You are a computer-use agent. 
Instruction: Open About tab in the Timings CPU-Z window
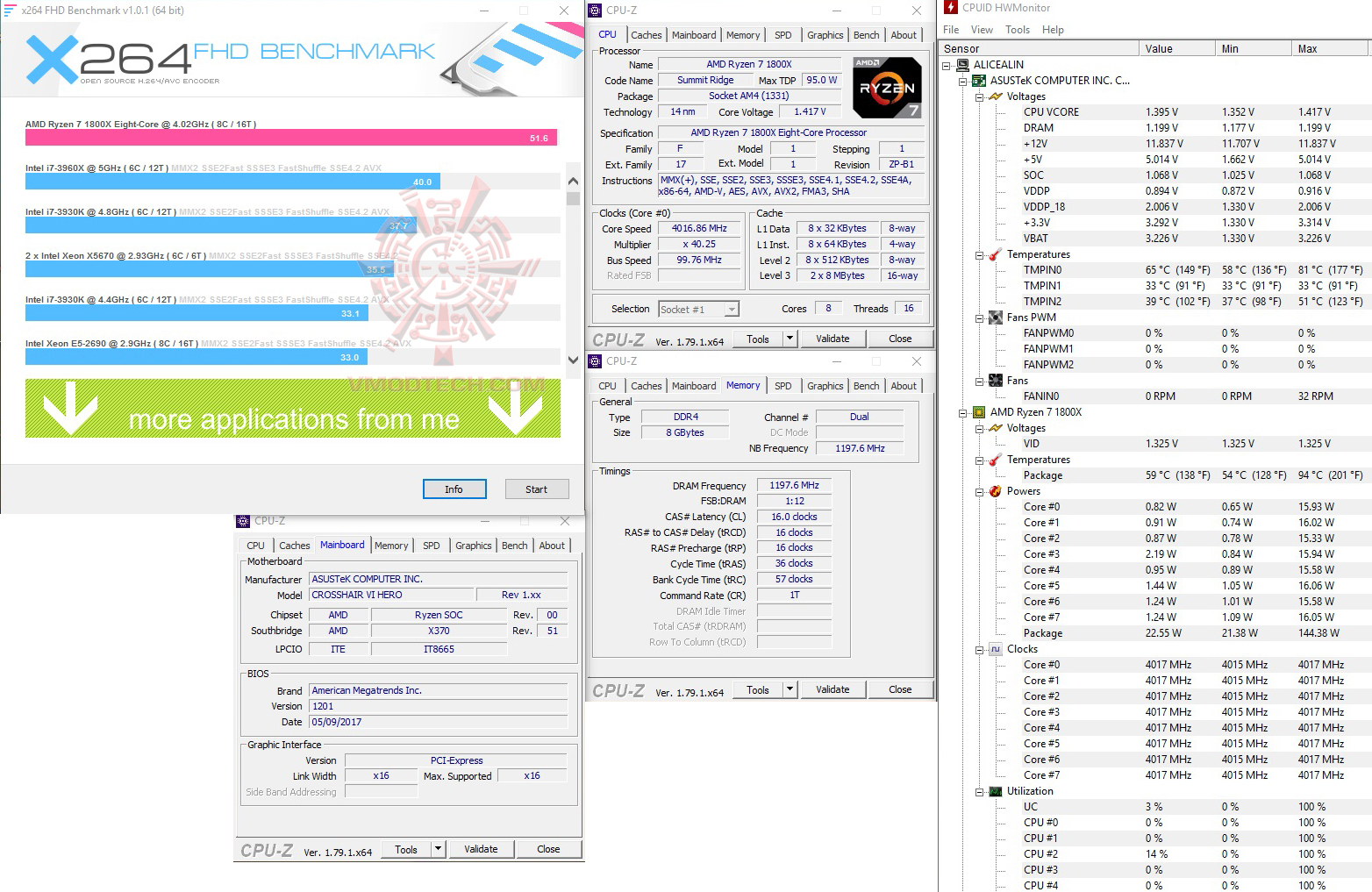pos(904,386)
